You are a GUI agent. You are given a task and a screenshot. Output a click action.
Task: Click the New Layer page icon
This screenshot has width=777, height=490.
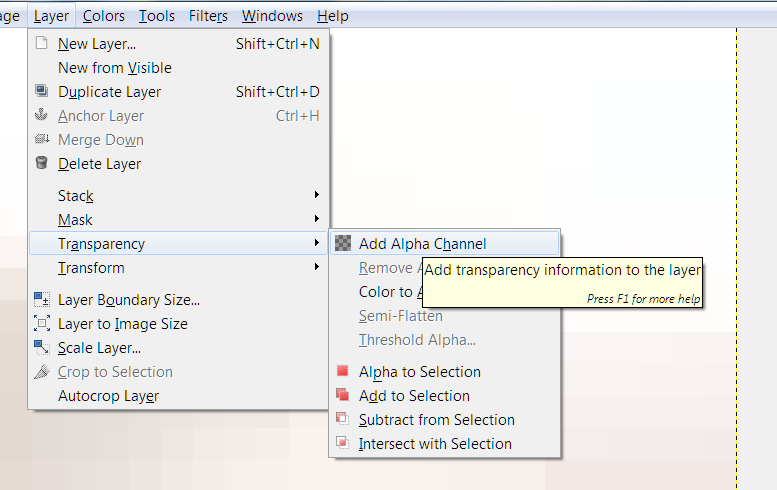tap(41, 44)
